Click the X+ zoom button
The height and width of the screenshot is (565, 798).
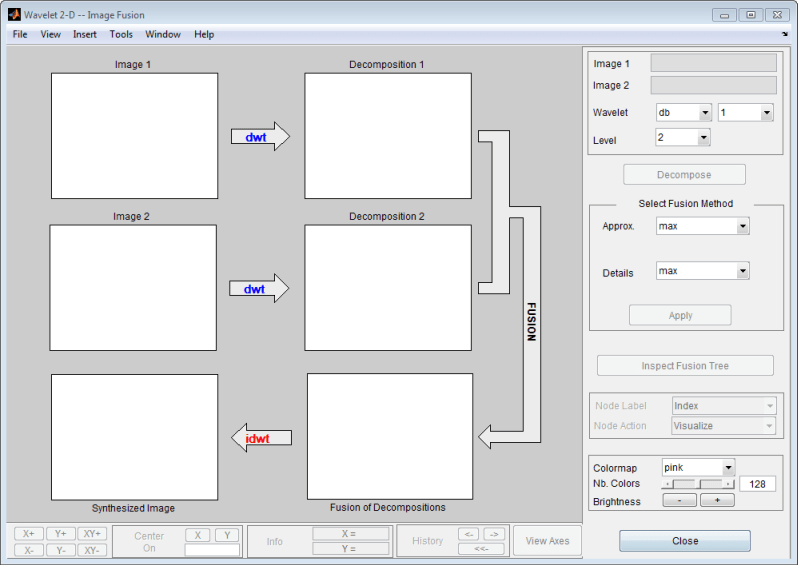(x=28, y=533)
